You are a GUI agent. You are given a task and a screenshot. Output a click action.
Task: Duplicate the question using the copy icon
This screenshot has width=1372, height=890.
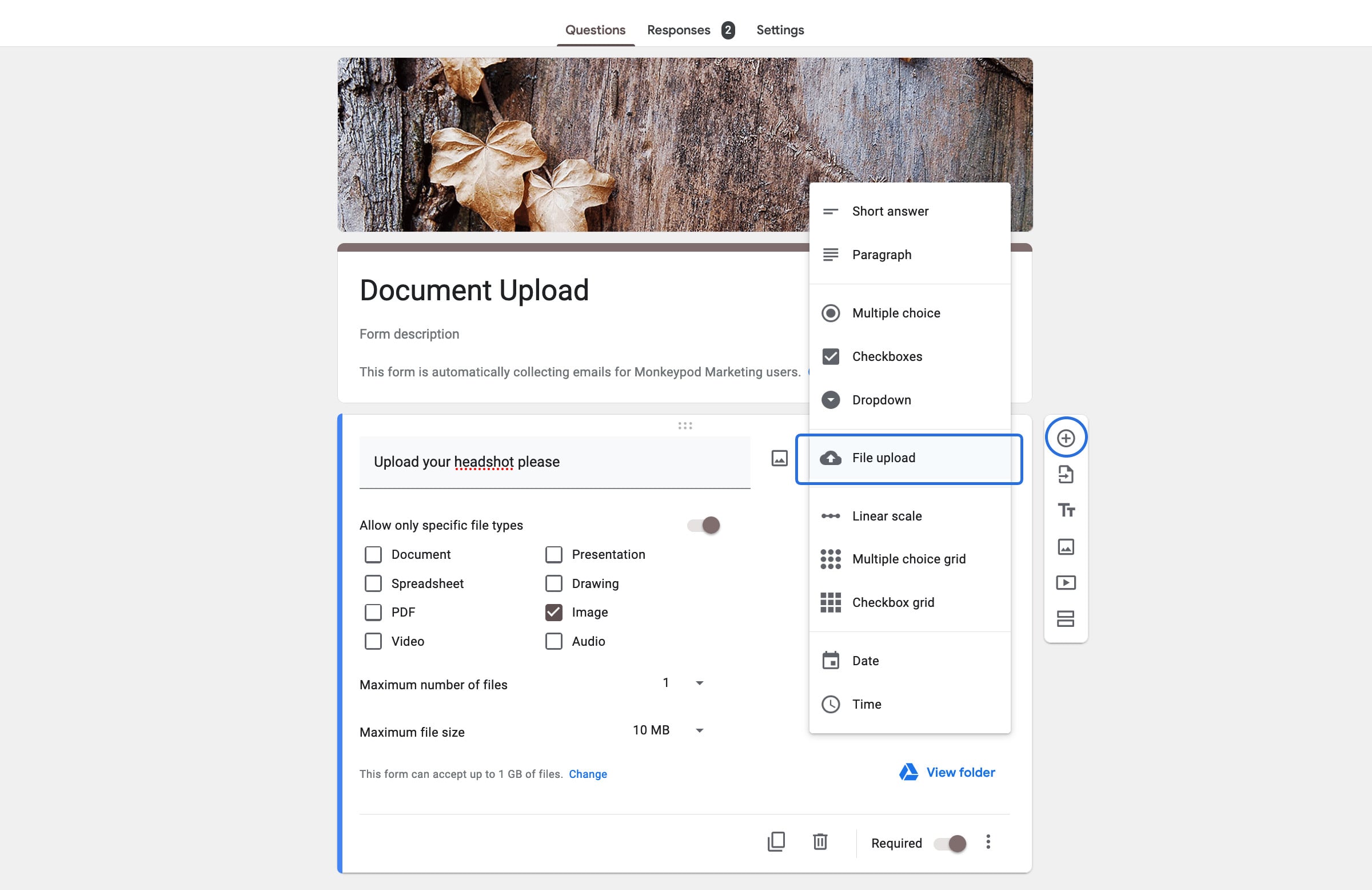[777, 841]
